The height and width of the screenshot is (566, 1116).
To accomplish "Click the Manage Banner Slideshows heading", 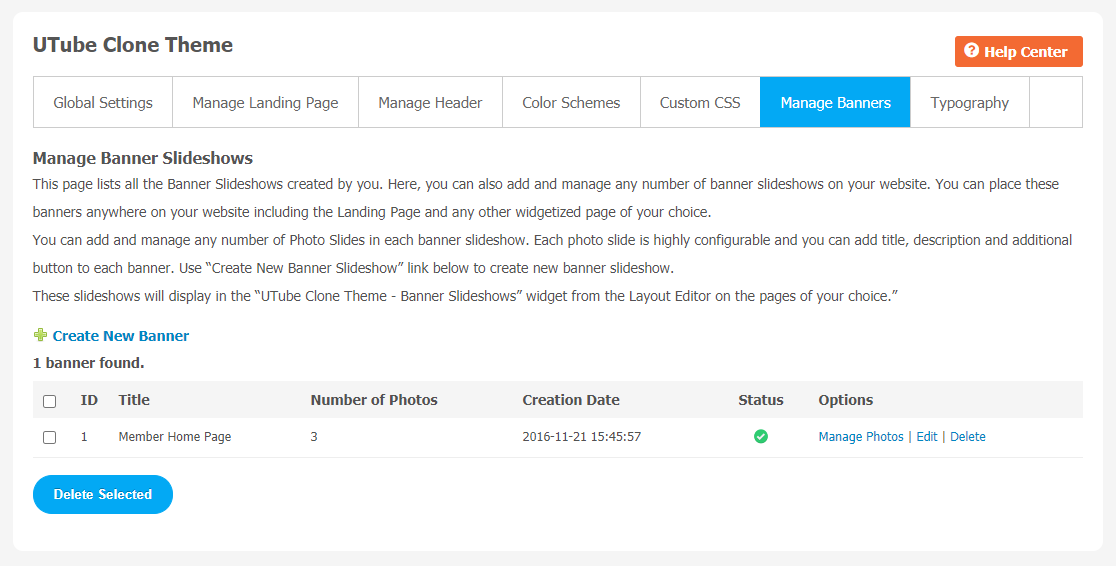I will tap(142, 157).
